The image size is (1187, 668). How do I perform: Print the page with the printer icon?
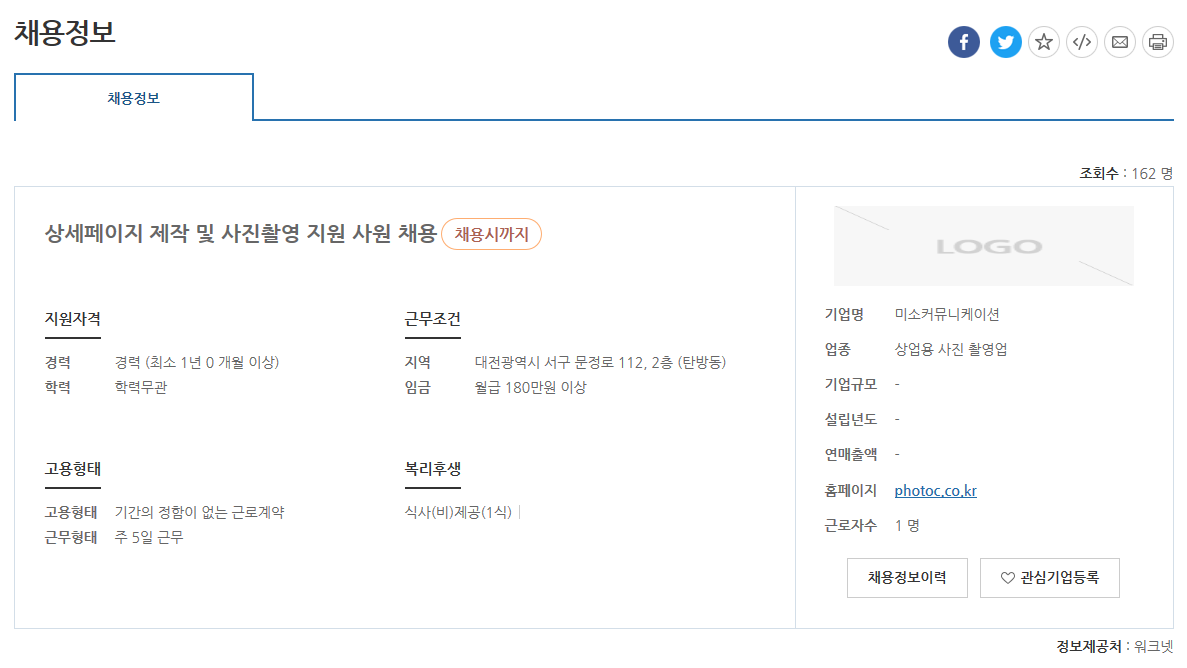point(1158,42)
